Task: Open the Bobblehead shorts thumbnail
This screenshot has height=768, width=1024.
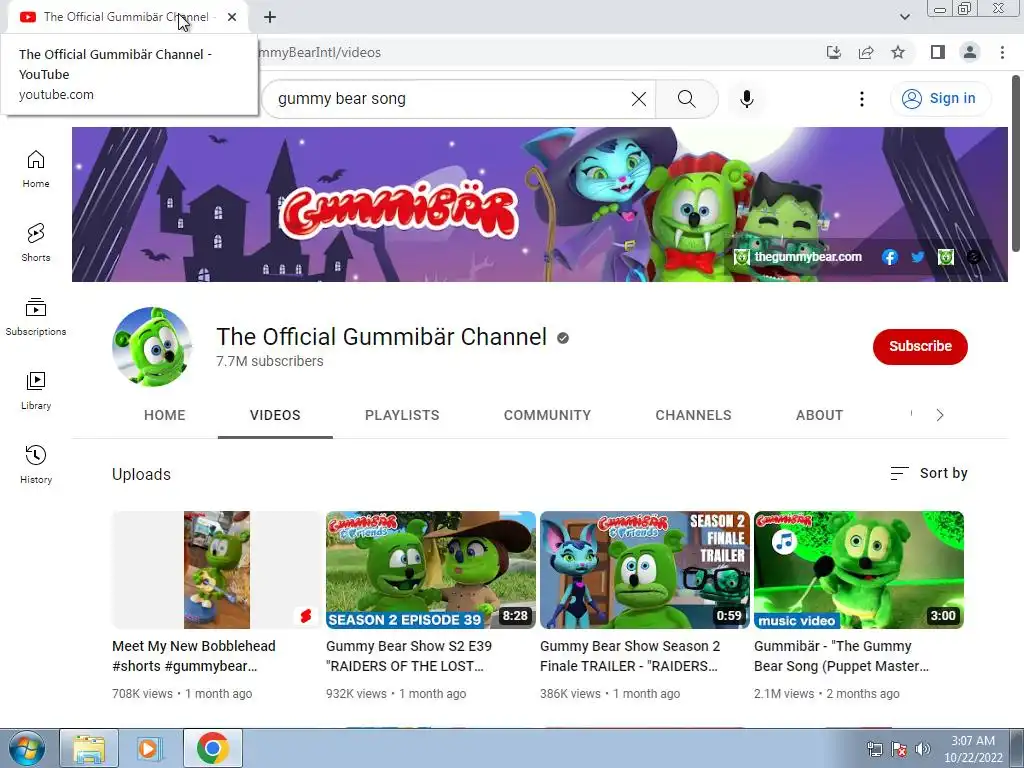Action: point(217,569)
